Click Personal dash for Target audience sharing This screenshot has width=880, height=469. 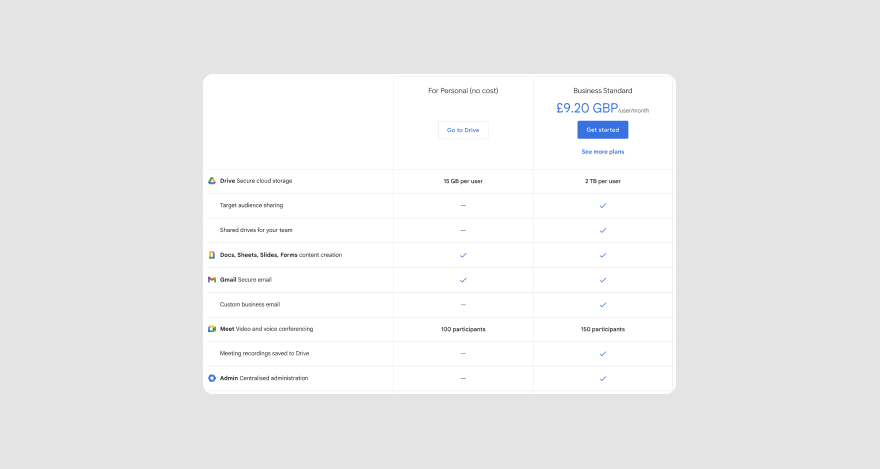coord(463,205)
